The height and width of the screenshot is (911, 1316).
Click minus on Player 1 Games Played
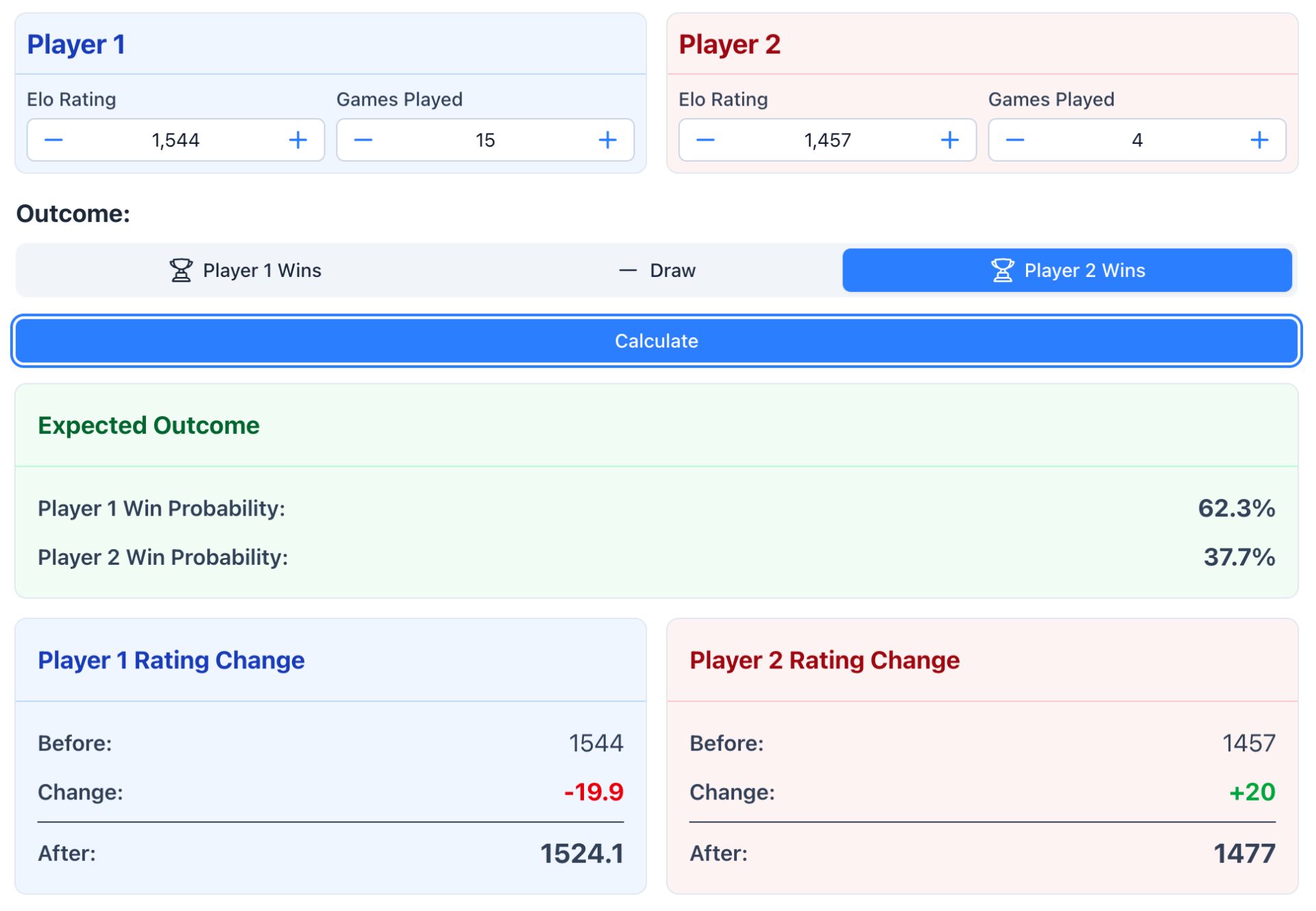click(x=363, y=141)
